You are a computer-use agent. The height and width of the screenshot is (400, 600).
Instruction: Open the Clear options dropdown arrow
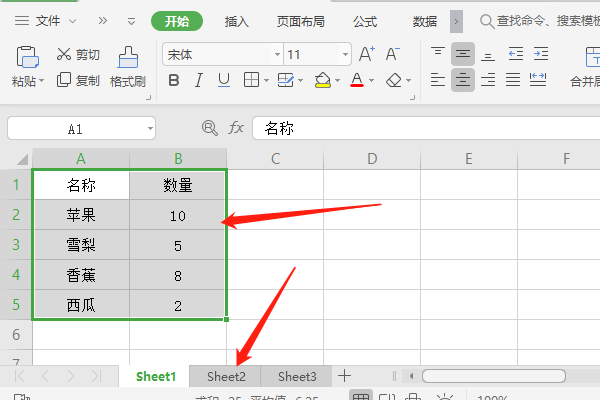(x=408, y=80)
